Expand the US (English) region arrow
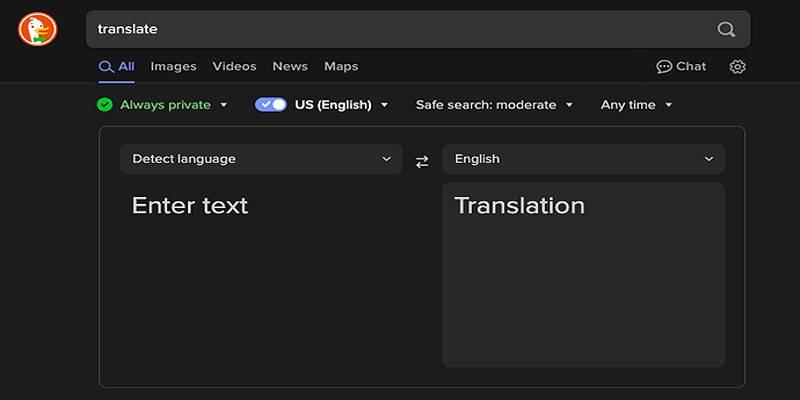The image size is (800, 400). point(385,105)
